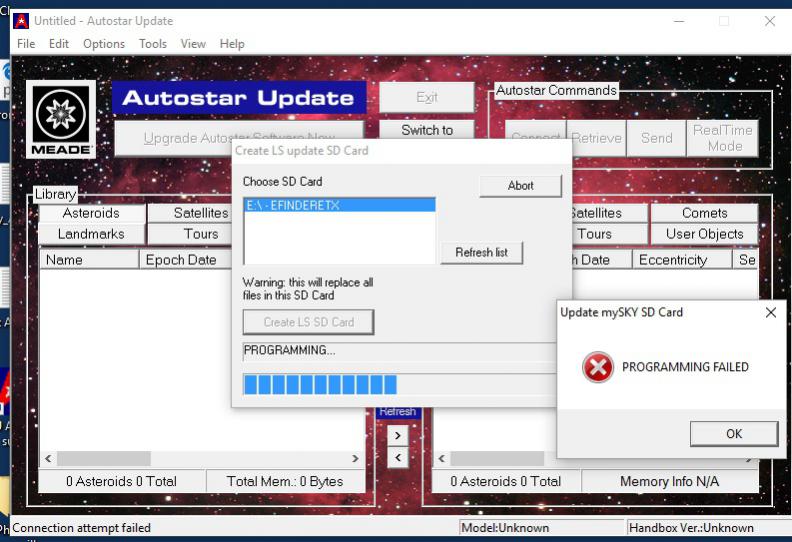Click the PROGRAMMING... status text
Viewport: 792px width, 542px height.
click(x=289, y=350)
